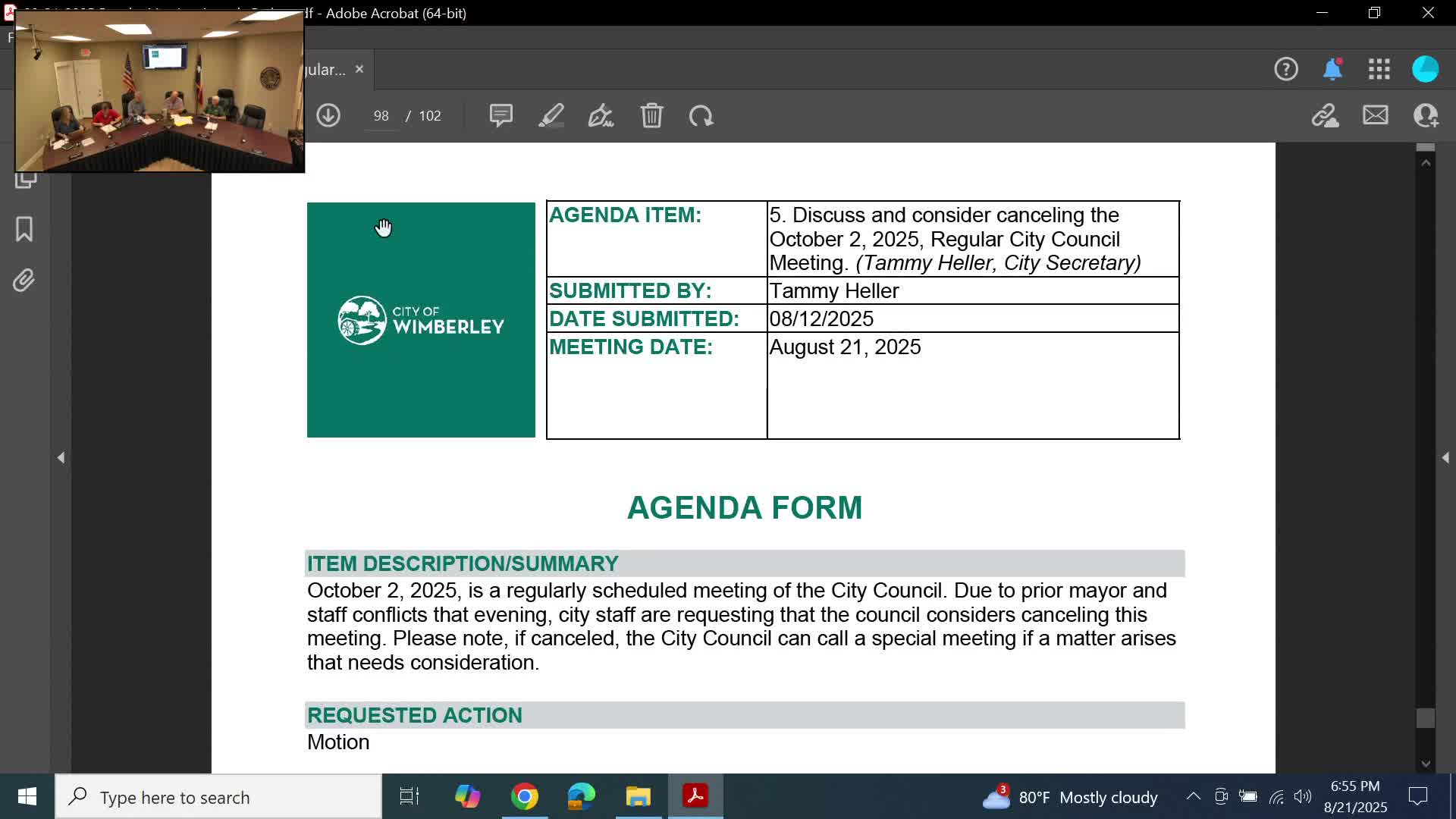Open the fill and sign tool
This screenshot has height=819, width=1456.
pyautogui.click(x=601, y=115)
